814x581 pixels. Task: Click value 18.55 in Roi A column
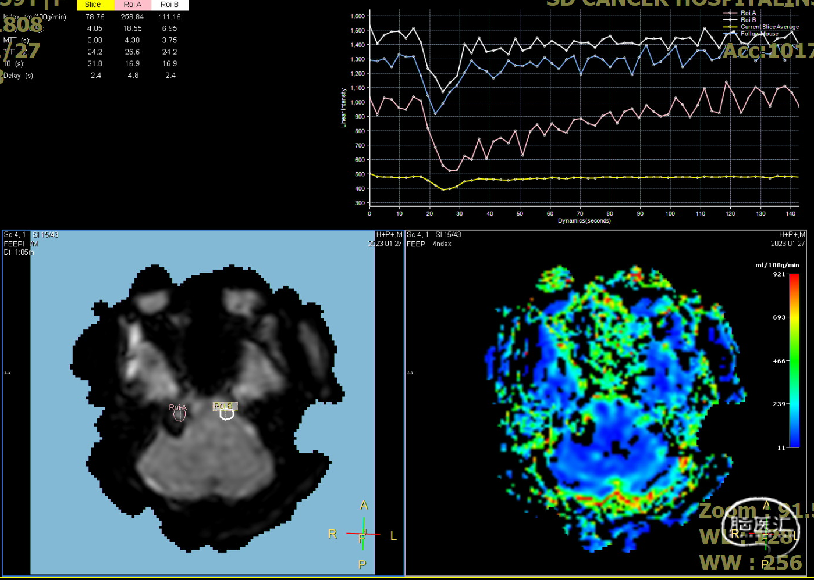tap(132, 28)
